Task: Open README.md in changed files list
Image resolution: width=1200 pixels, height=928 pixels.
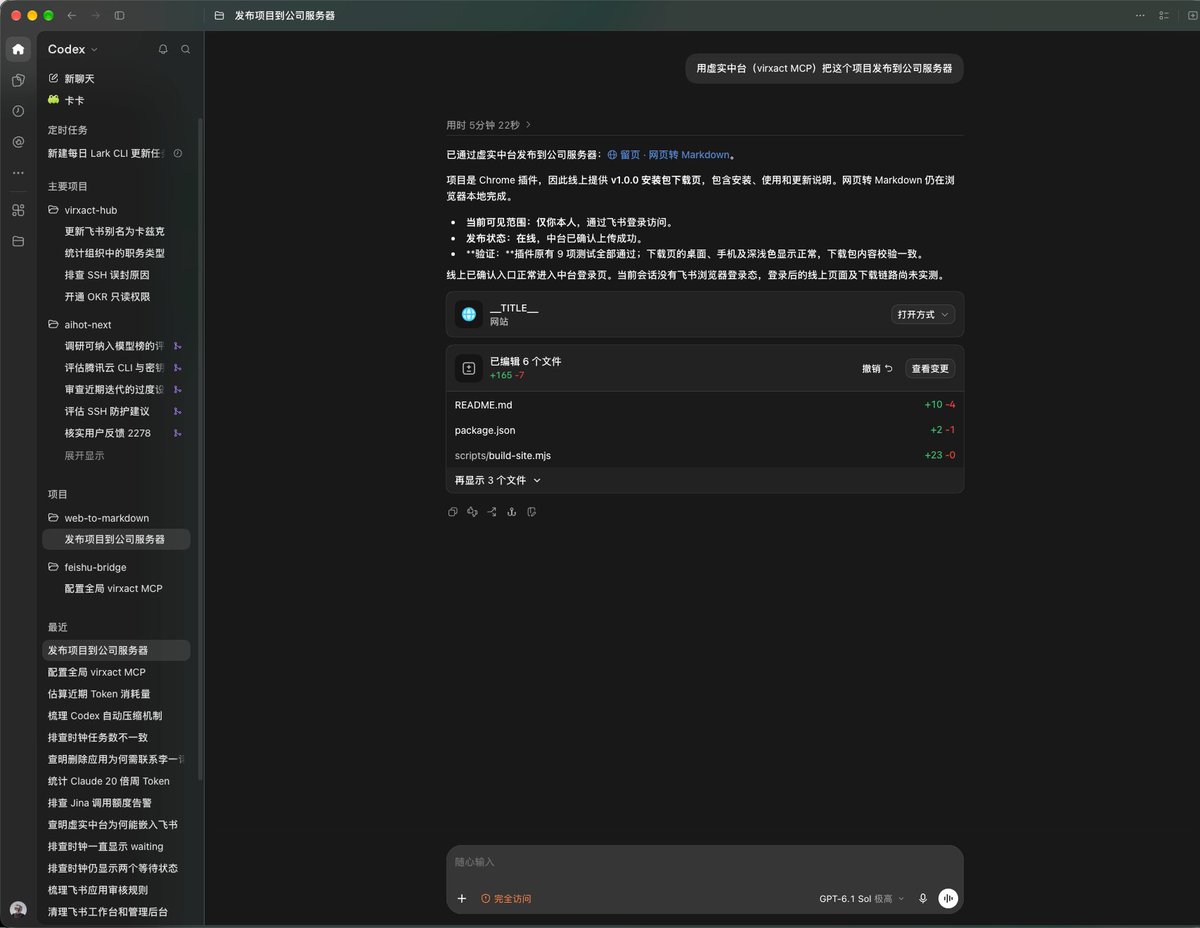Action: tap(705, 405)
